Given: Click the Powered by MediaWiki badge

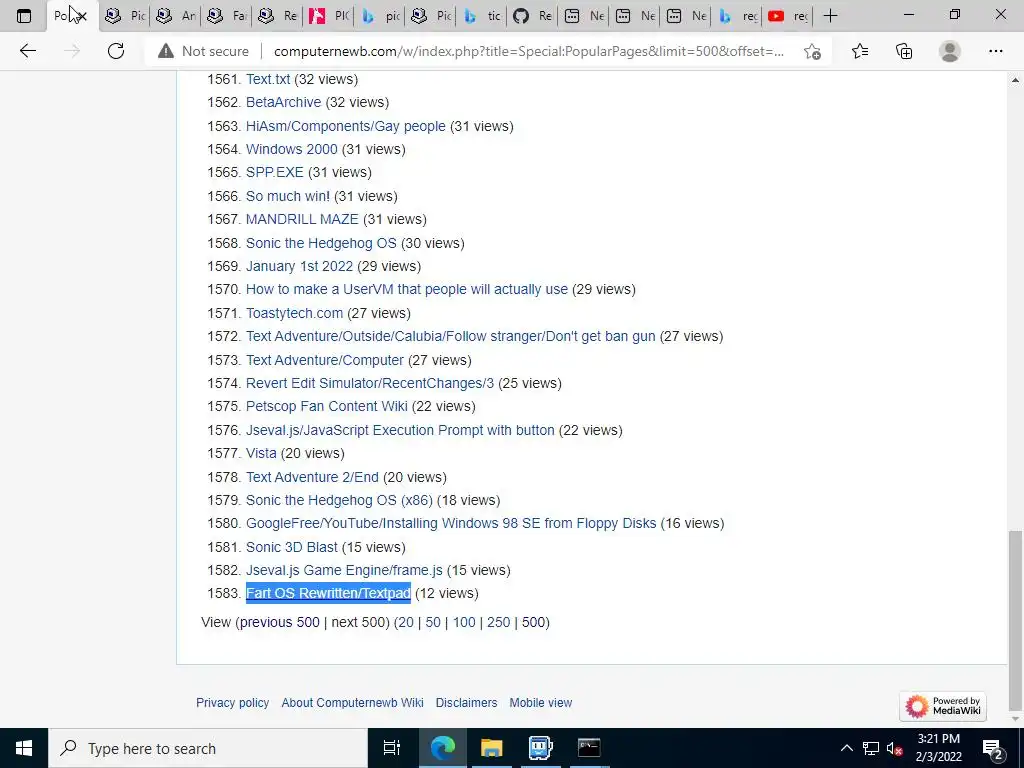Looking at the screenshot, I should click(943, 706).
